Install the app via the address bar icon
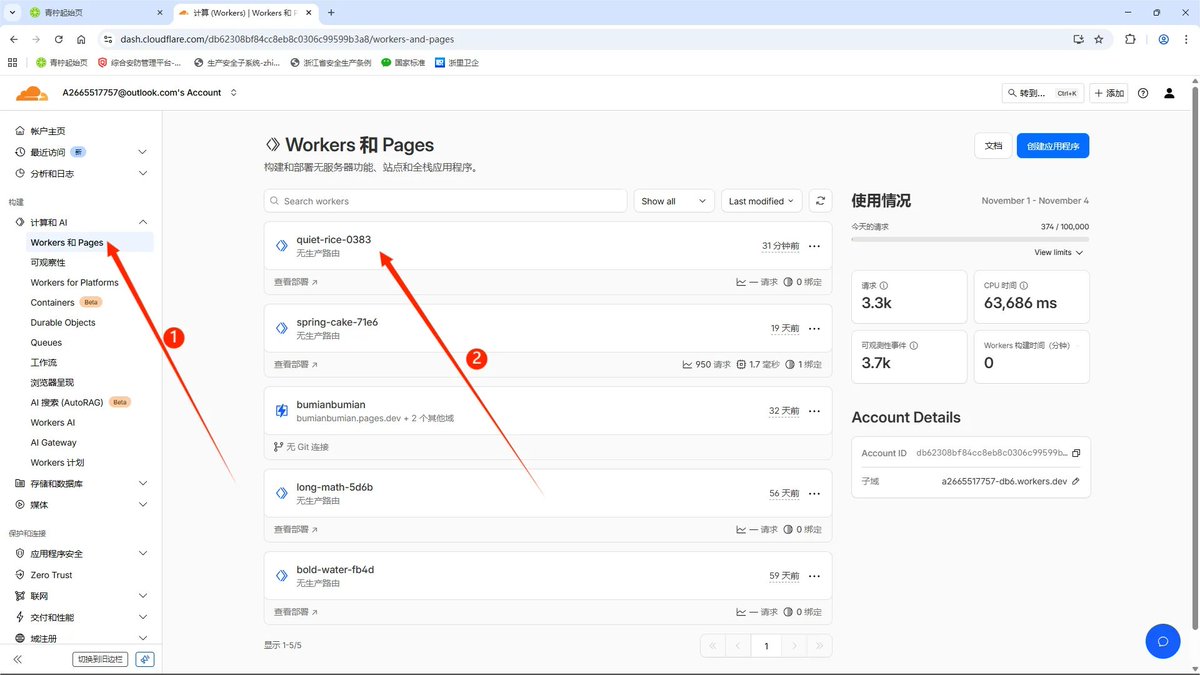The image size is (1200, 675). (x=1078, y=39)
